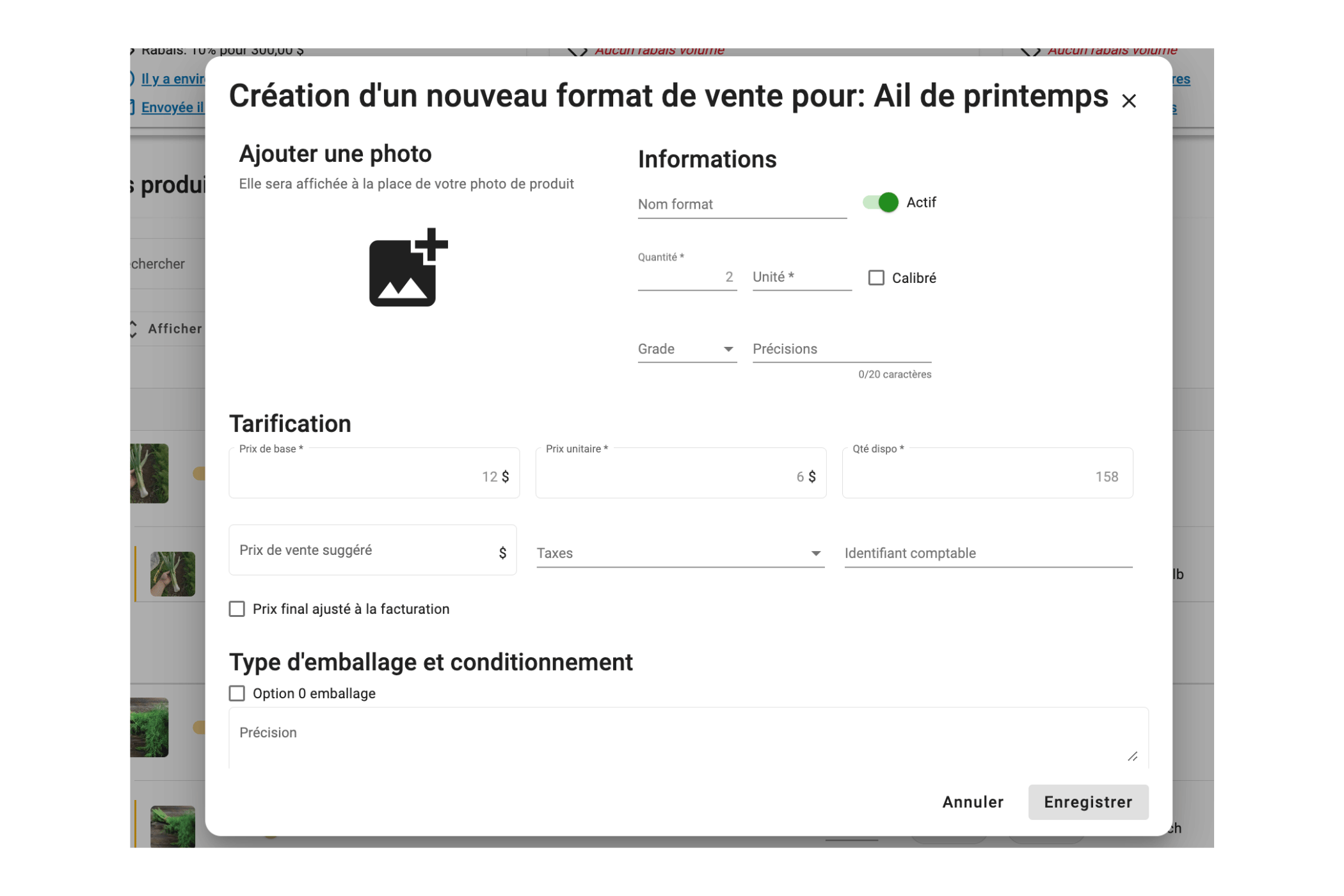Click the clock icon beside 'Il y a envir' link
This screenshot has width=1344, height=896.
132,79
